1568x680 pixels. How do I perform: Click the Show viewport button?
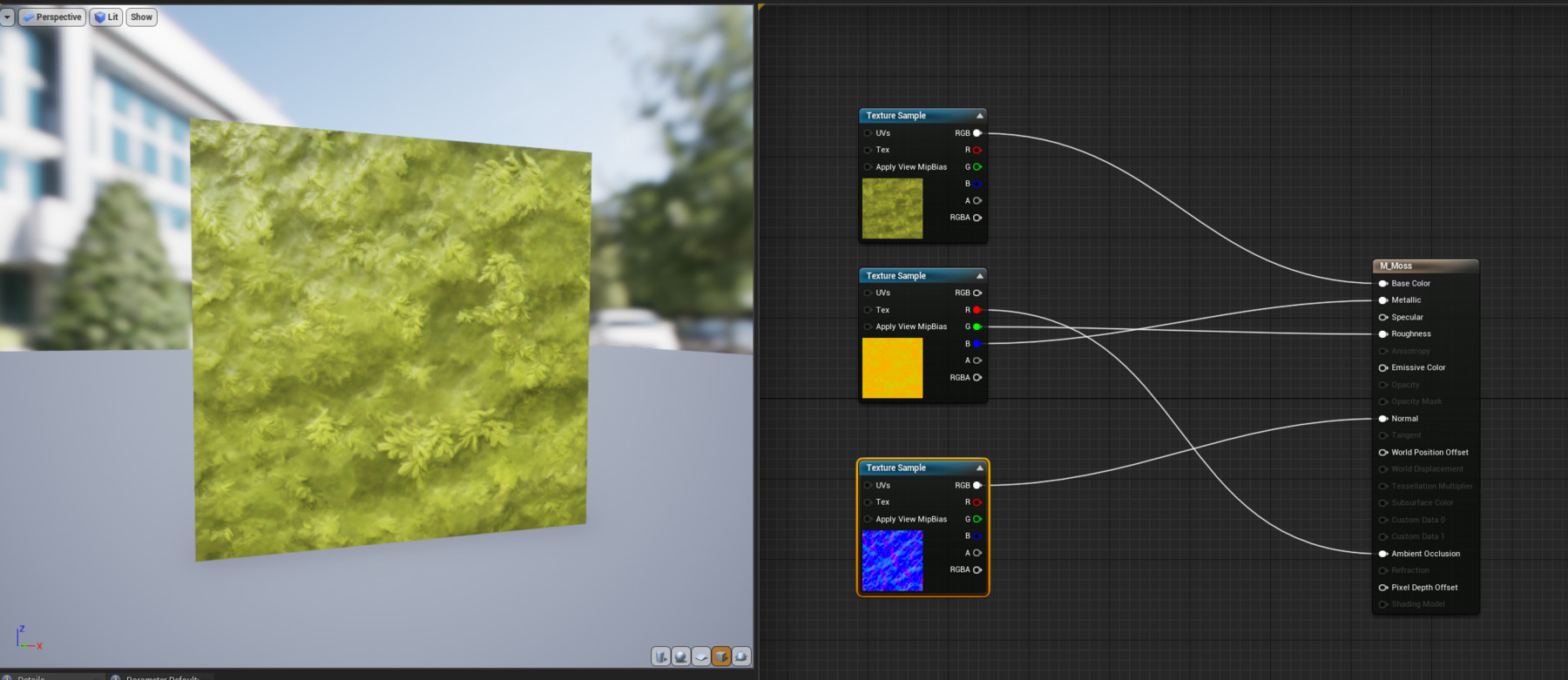tap(141, 17)
